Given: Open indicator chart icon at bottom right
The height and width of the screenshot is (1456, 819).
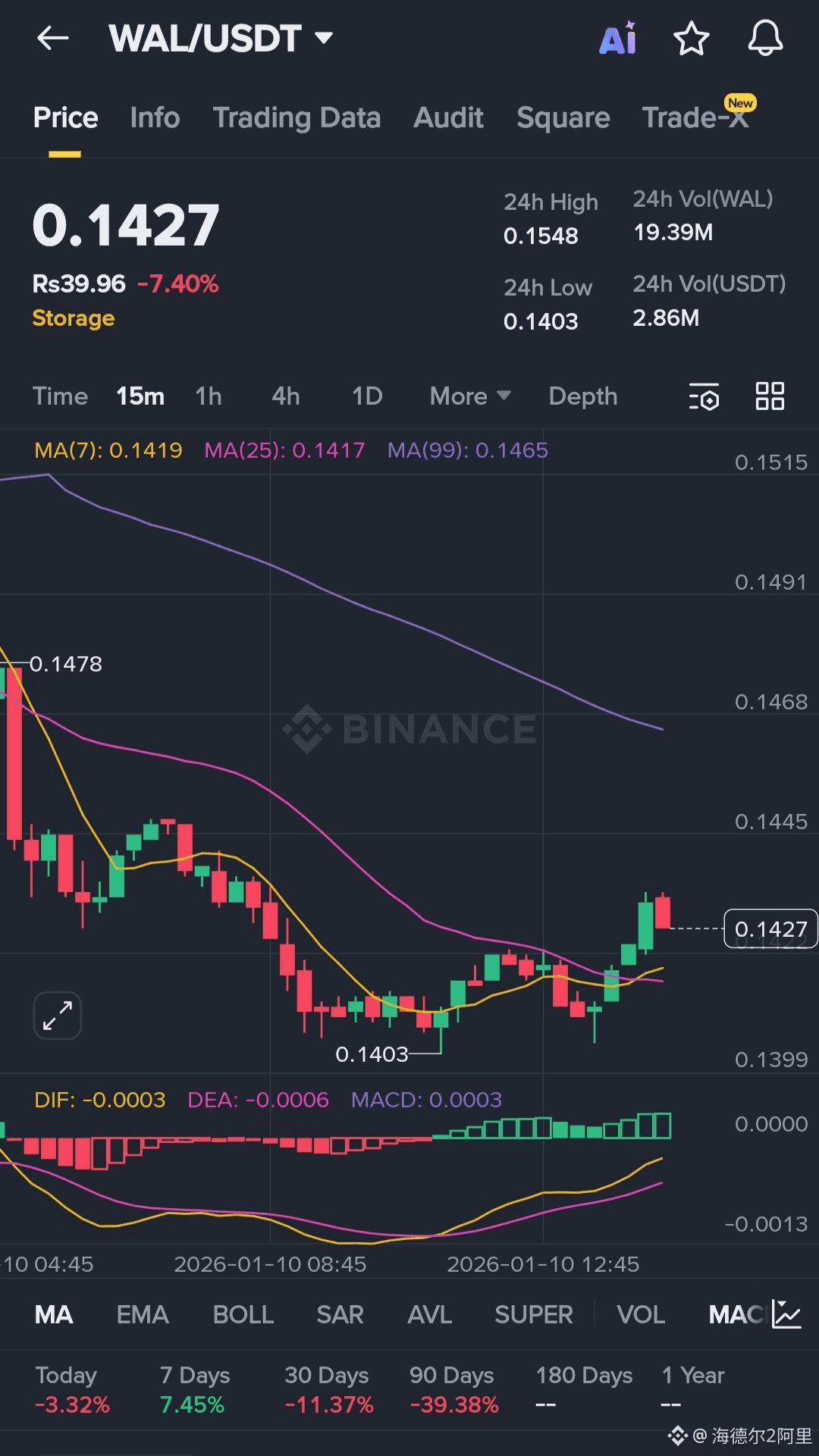Looking at the screenshot, I should (786, 1314).
